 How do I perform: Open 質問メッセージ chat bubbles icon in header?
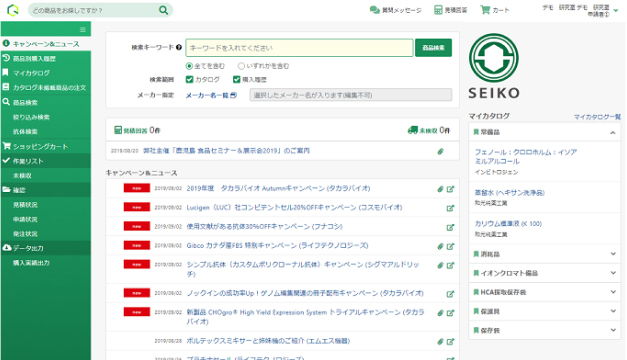pos(374,10)
